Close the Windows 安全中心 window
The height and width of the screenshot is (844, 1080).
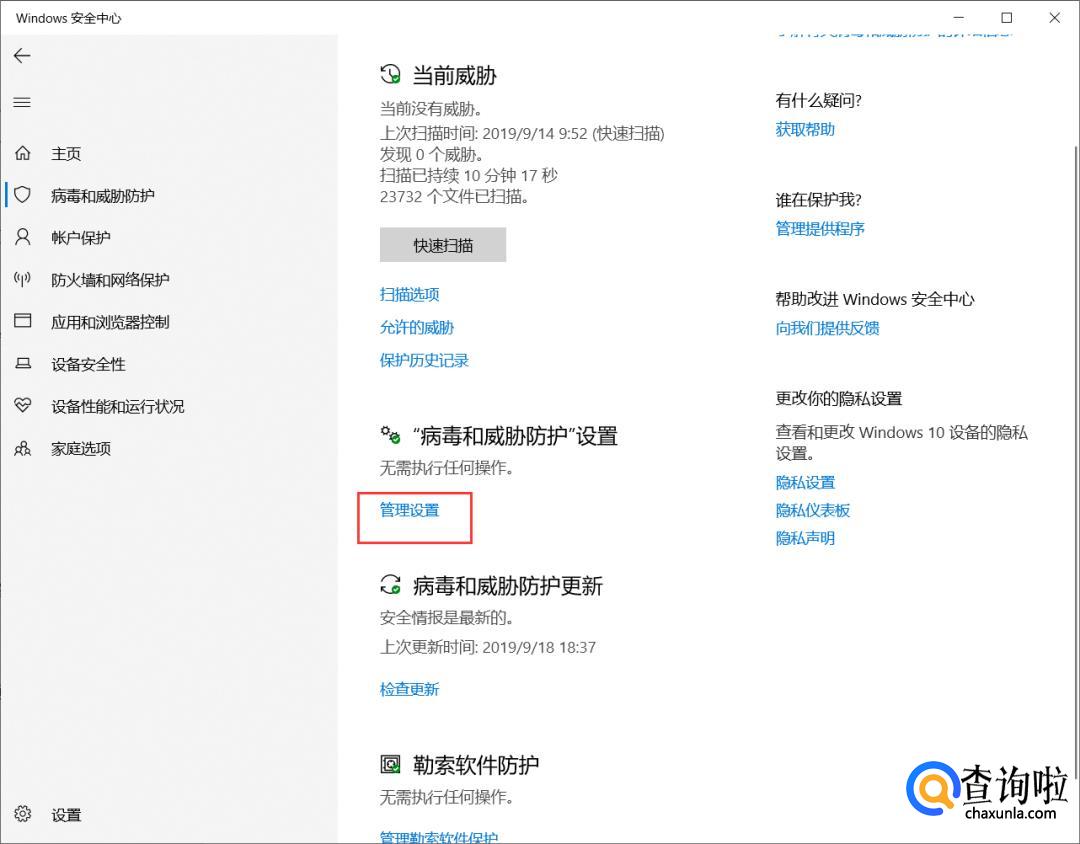pos(1055,18)
